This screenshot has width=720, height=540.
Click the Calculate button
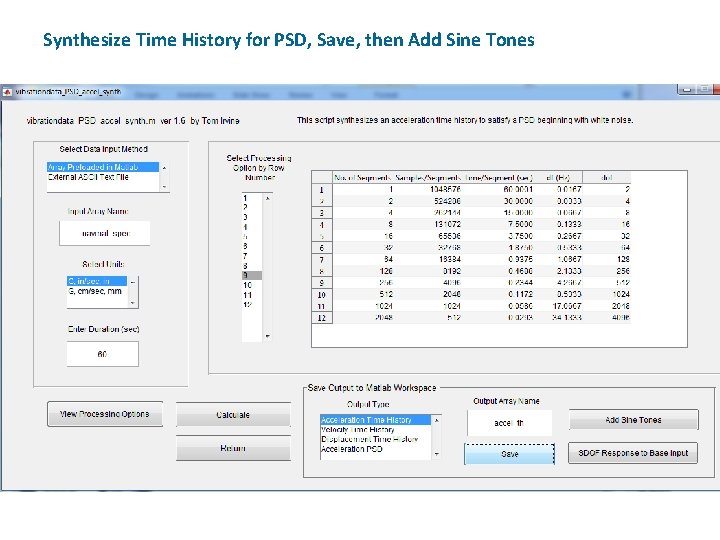[233, 415]
